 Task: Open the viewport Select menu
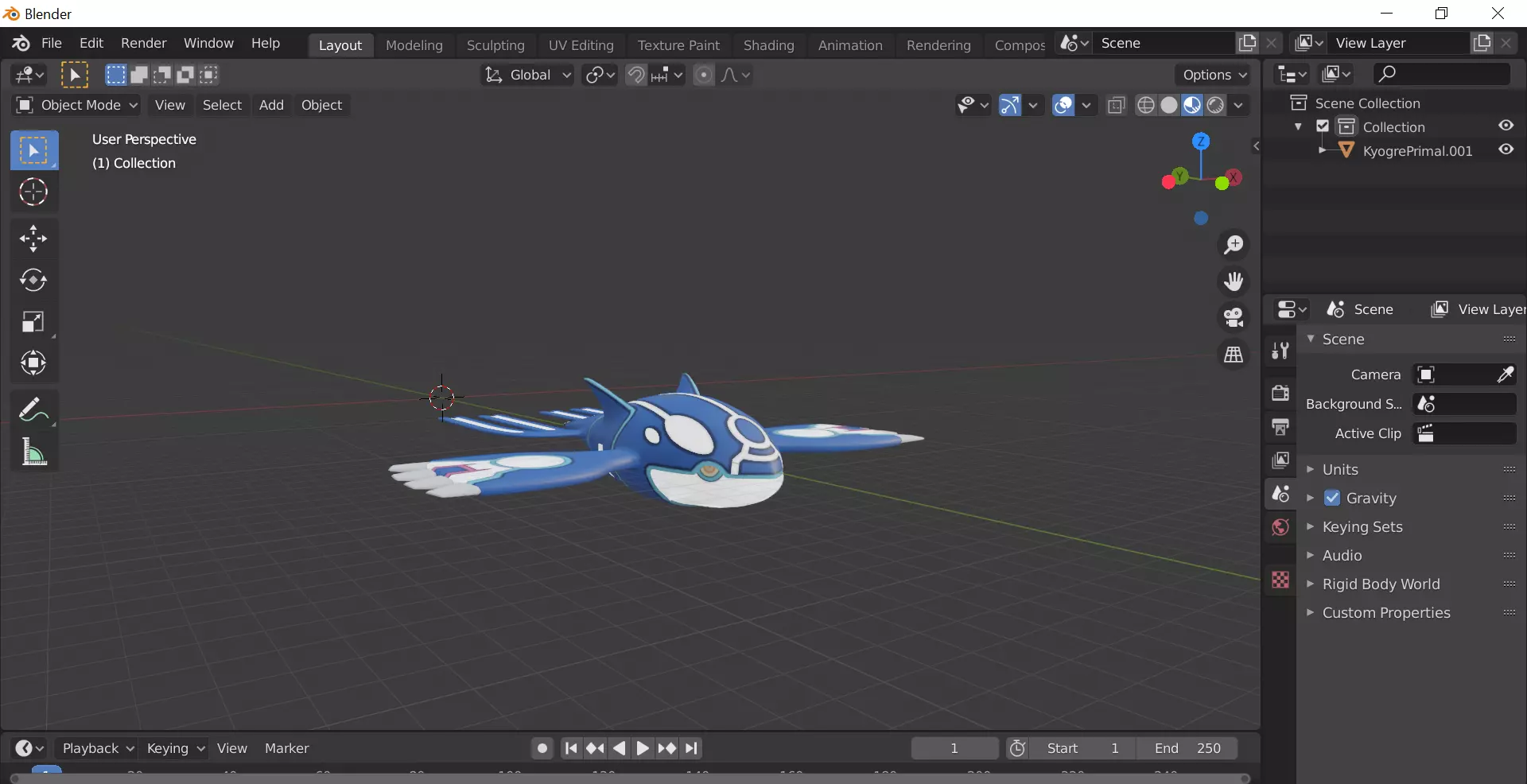222,105
